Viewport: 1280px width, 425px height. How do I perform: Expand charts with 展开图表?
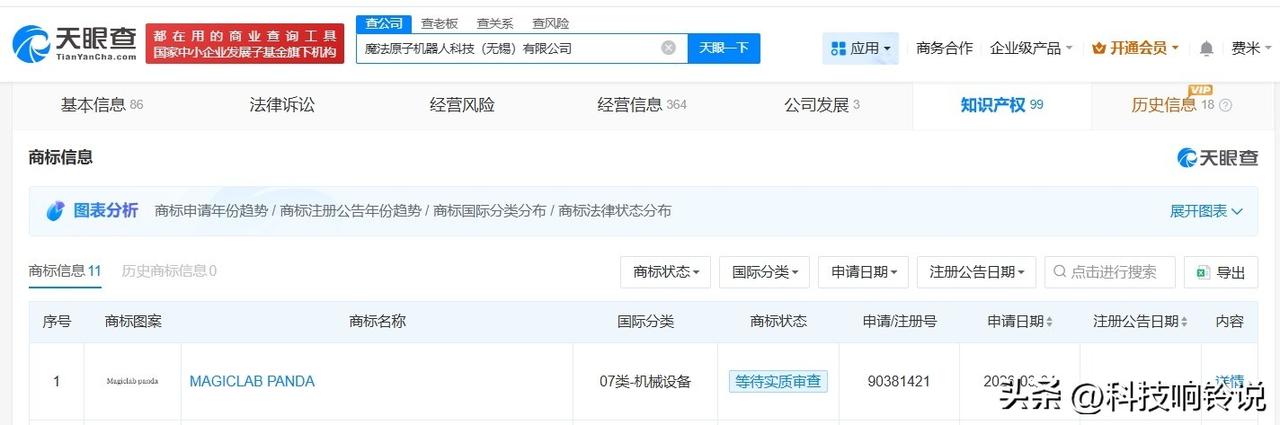point(1206,211)
